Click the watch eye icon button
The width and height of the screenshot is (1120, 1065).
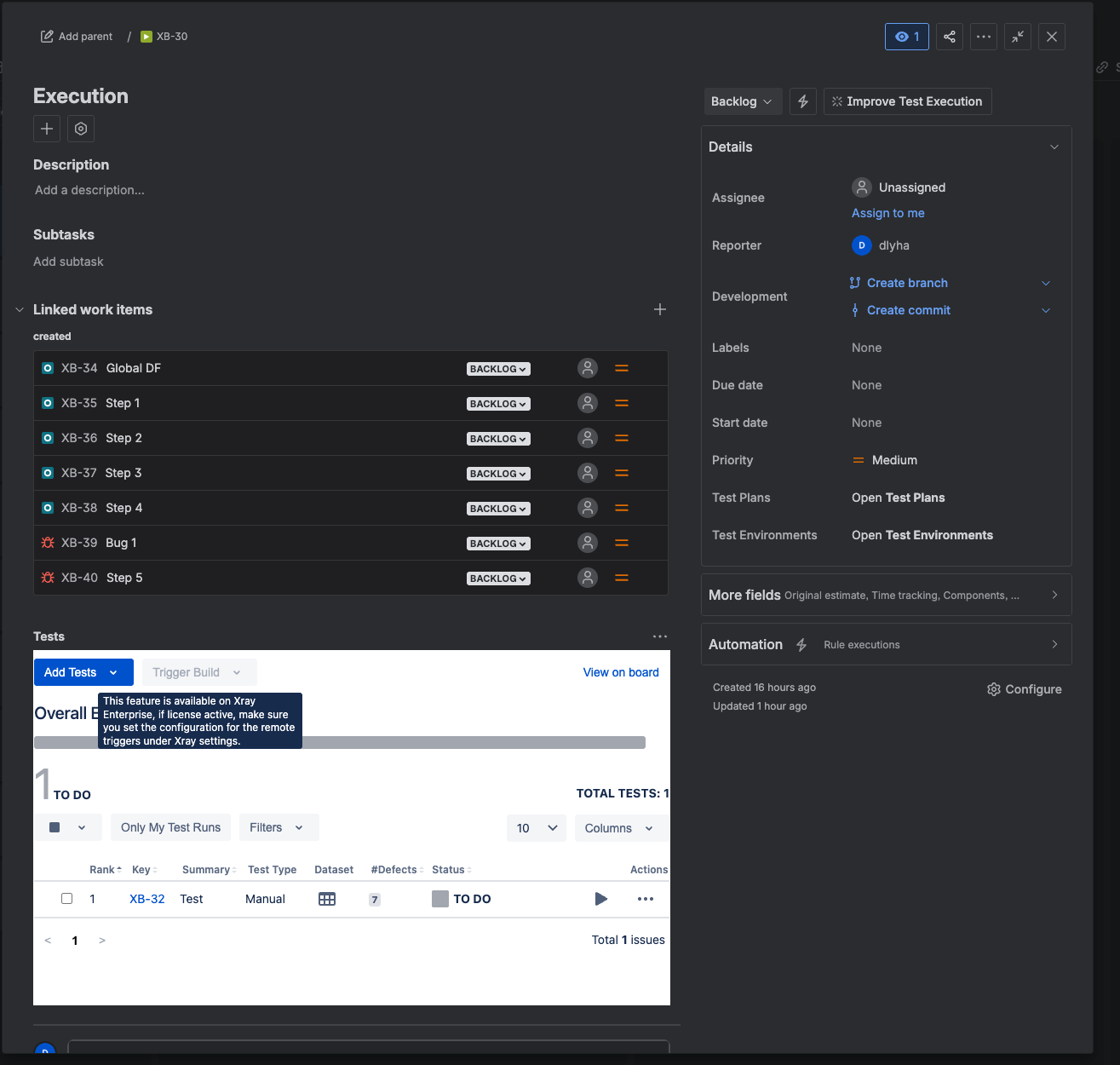pyautogui.click(x=906, y=37)
